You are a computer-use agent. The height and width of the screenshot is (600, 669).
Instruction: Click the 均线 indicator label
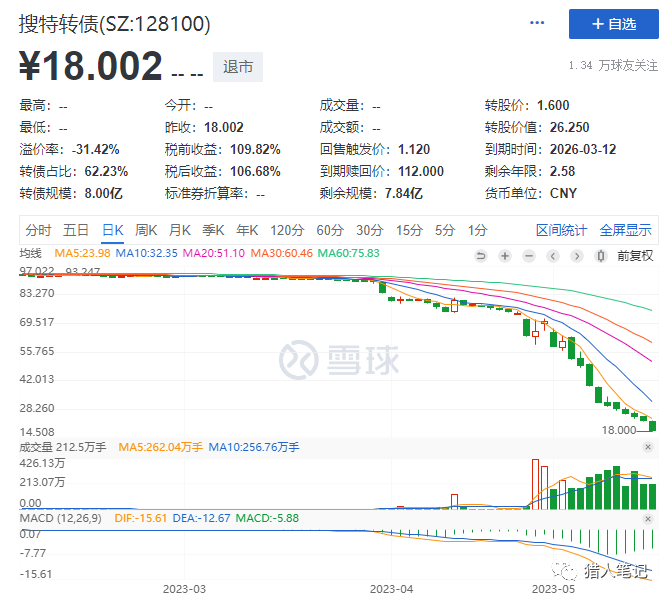[31, 253]
